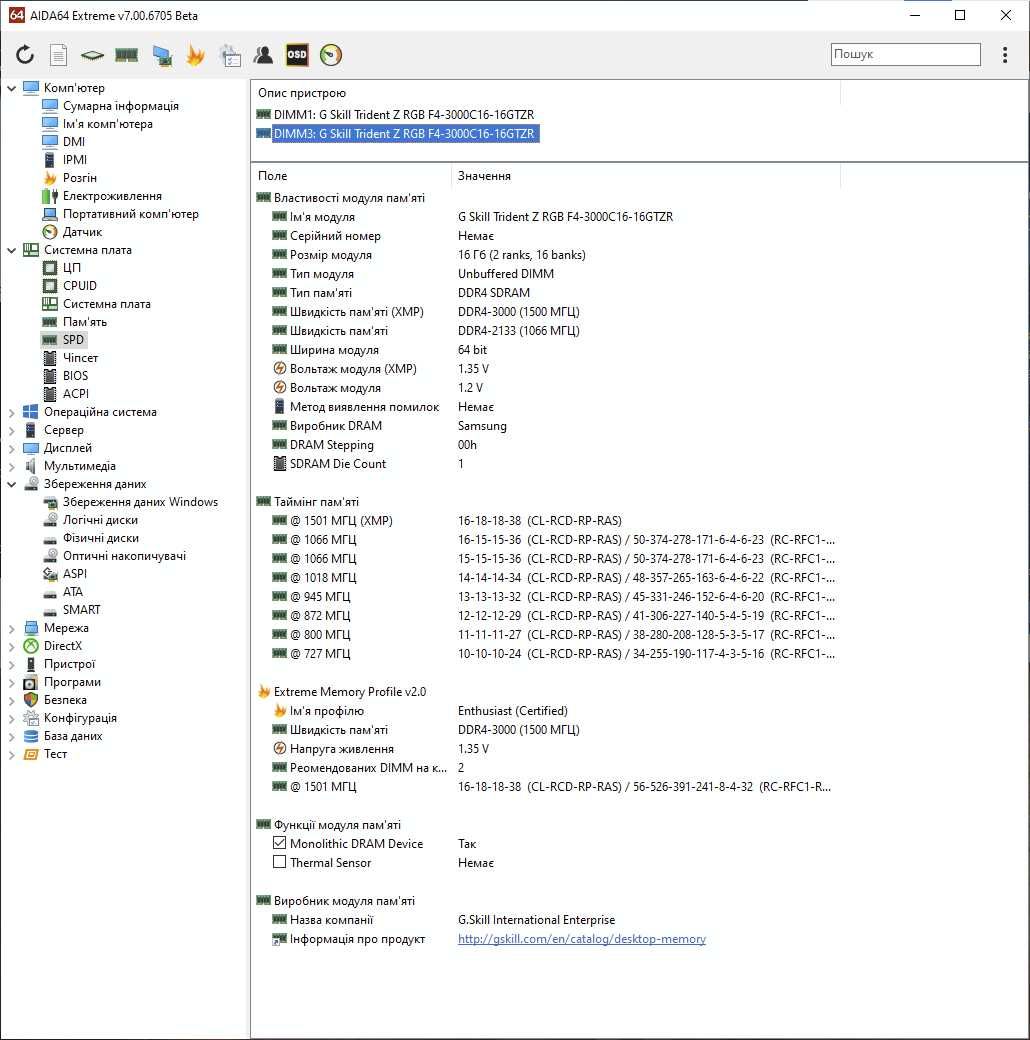Select the Ім'я профілю Enthusiast row

coord(545,710)
